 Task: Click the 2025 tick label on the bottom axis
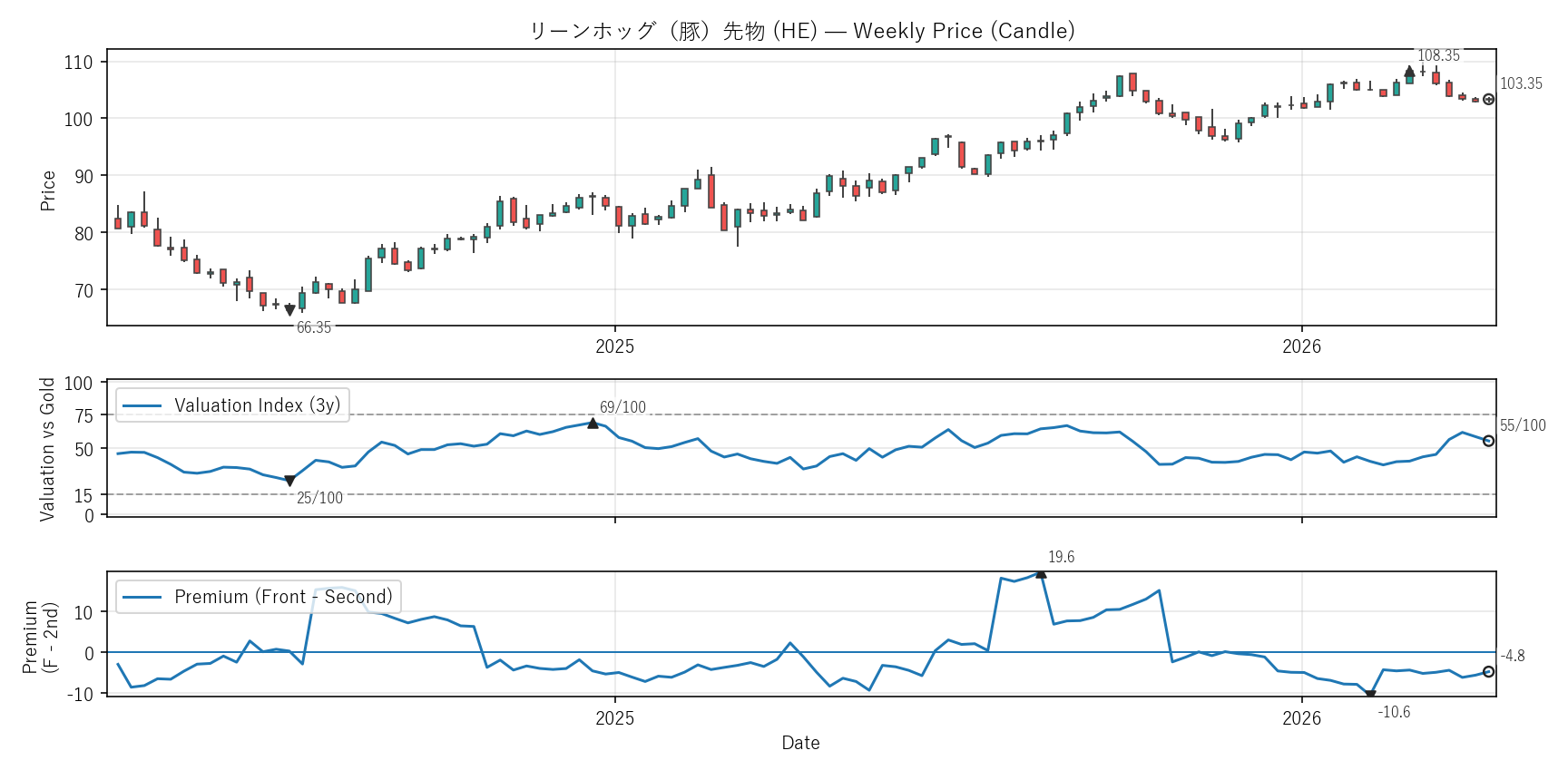pyautogui.click(x=614, y=718)
